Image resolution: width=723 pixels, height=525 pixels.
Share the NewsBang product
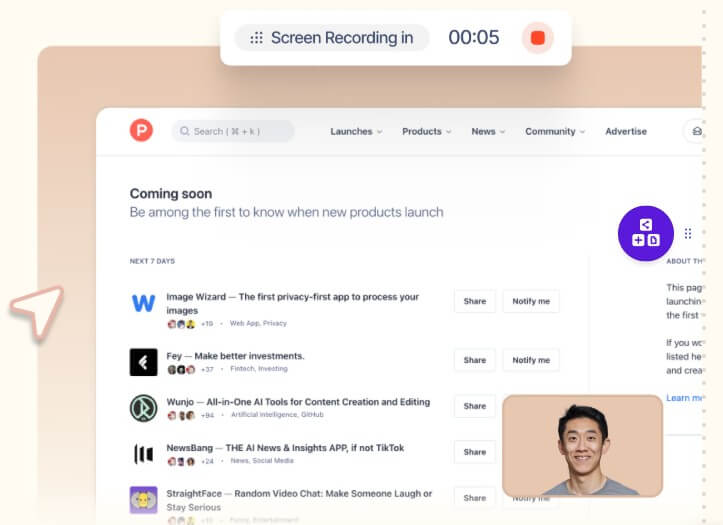[474, 452]
